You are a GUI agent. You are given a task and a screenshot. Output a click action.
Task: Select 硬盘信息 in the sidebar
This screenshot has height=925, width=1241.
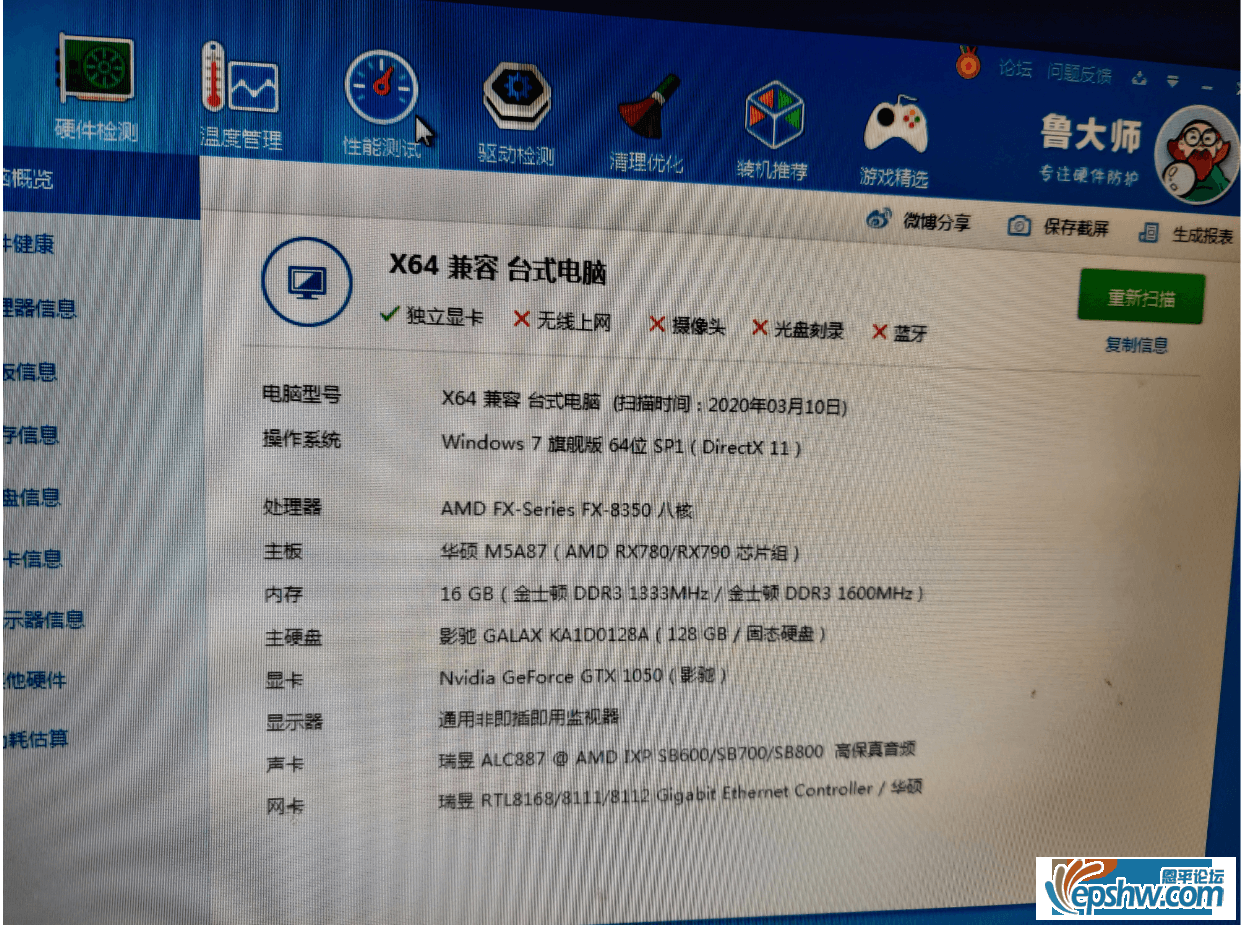[31, 496]
